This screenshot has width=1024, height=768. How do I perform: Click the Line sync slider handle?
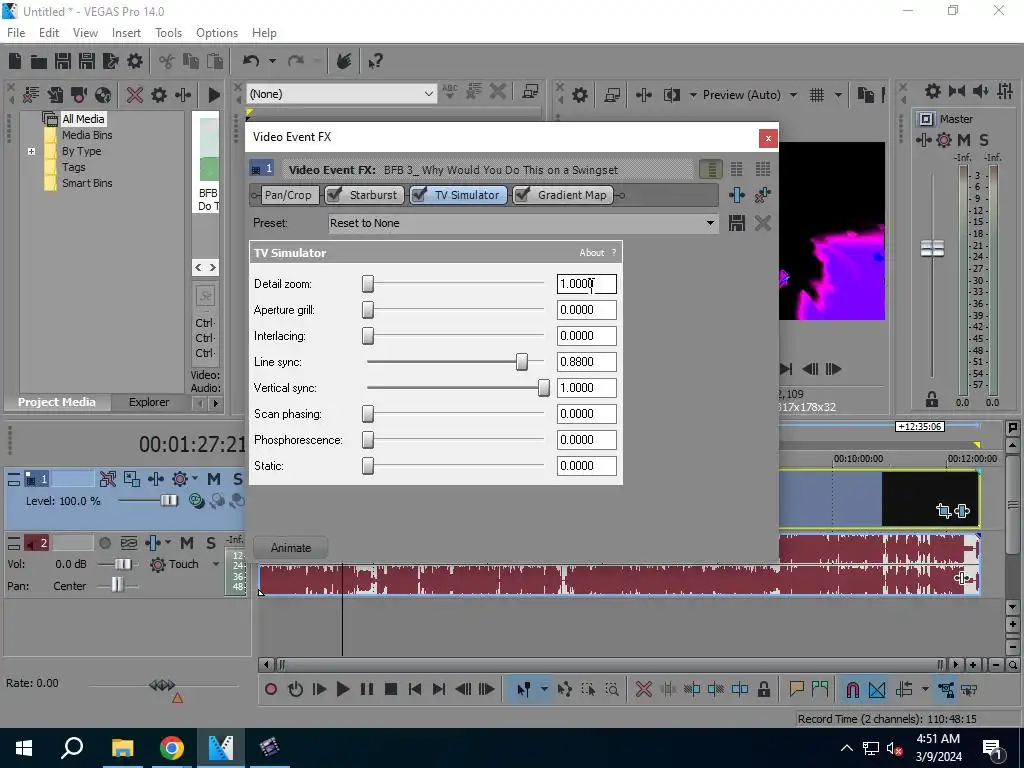(521, 362)
